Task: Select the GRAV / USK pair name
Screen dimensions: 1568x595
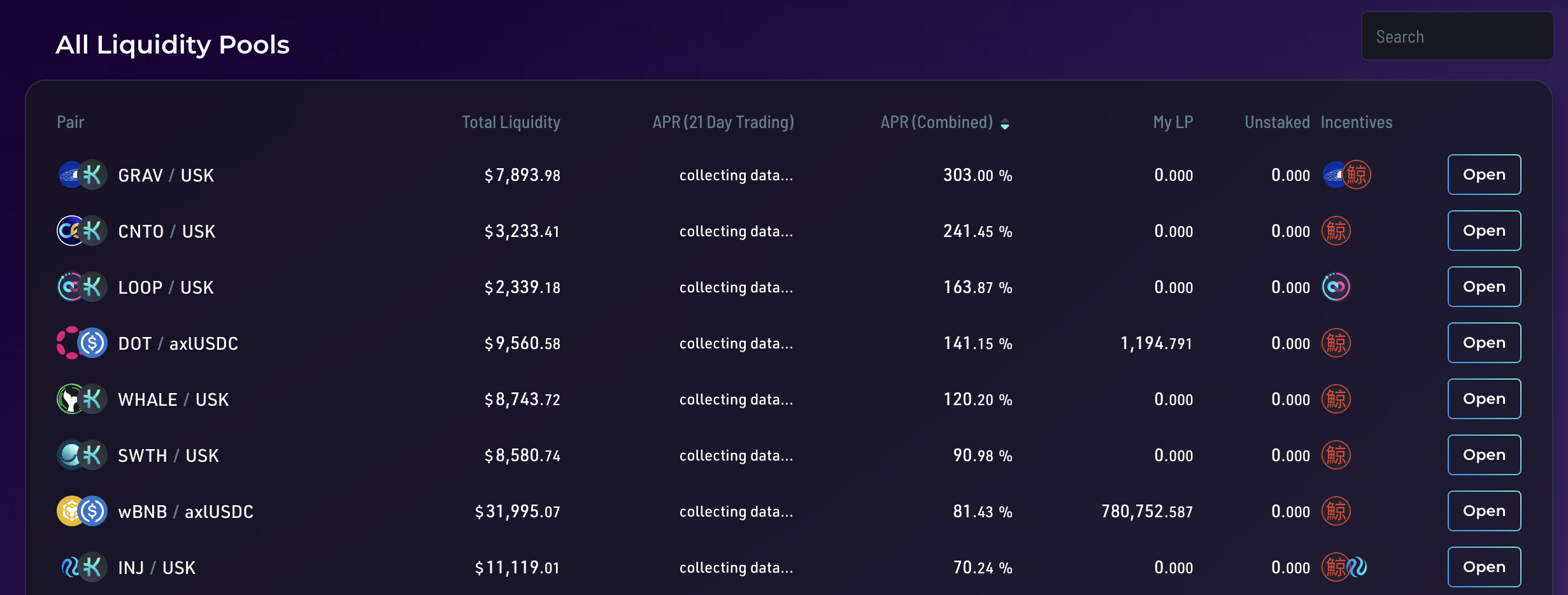Action: 166,175
